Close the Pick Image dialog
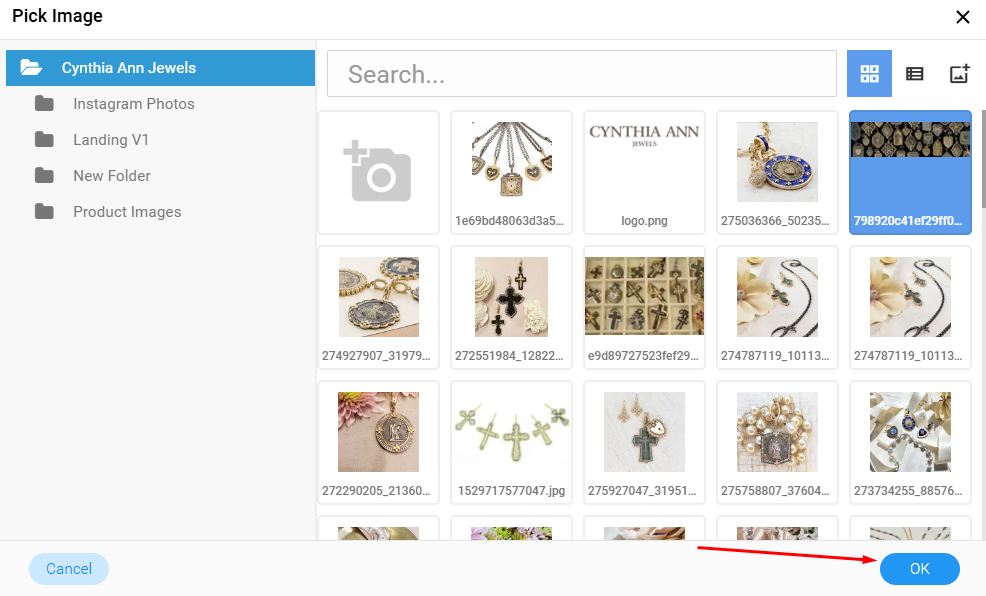Viewport: 986px width, 596px height. click(x=963, y=17)
